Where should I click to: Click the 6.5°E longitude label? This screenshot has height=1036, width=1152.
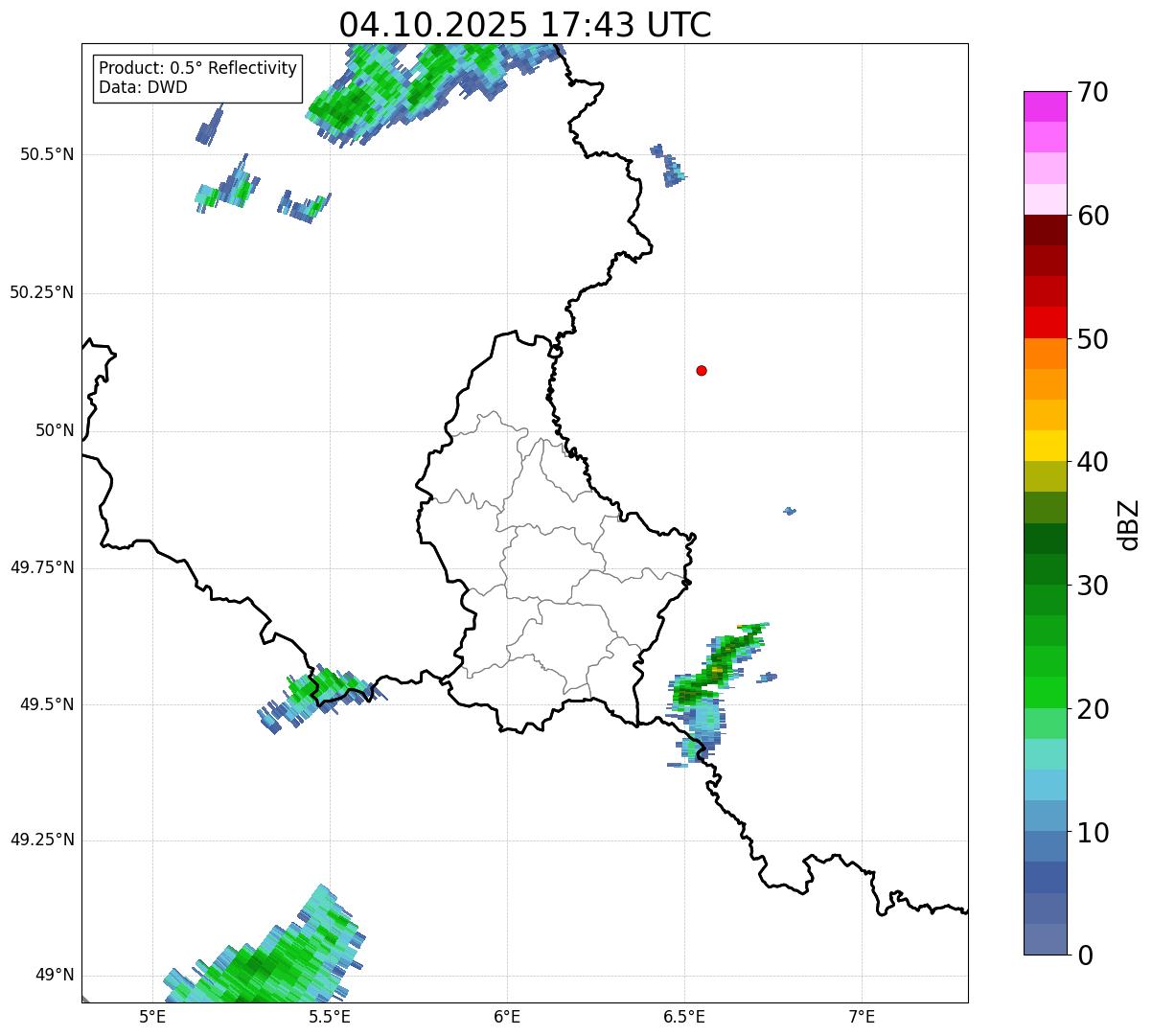tap(684, 1016)
